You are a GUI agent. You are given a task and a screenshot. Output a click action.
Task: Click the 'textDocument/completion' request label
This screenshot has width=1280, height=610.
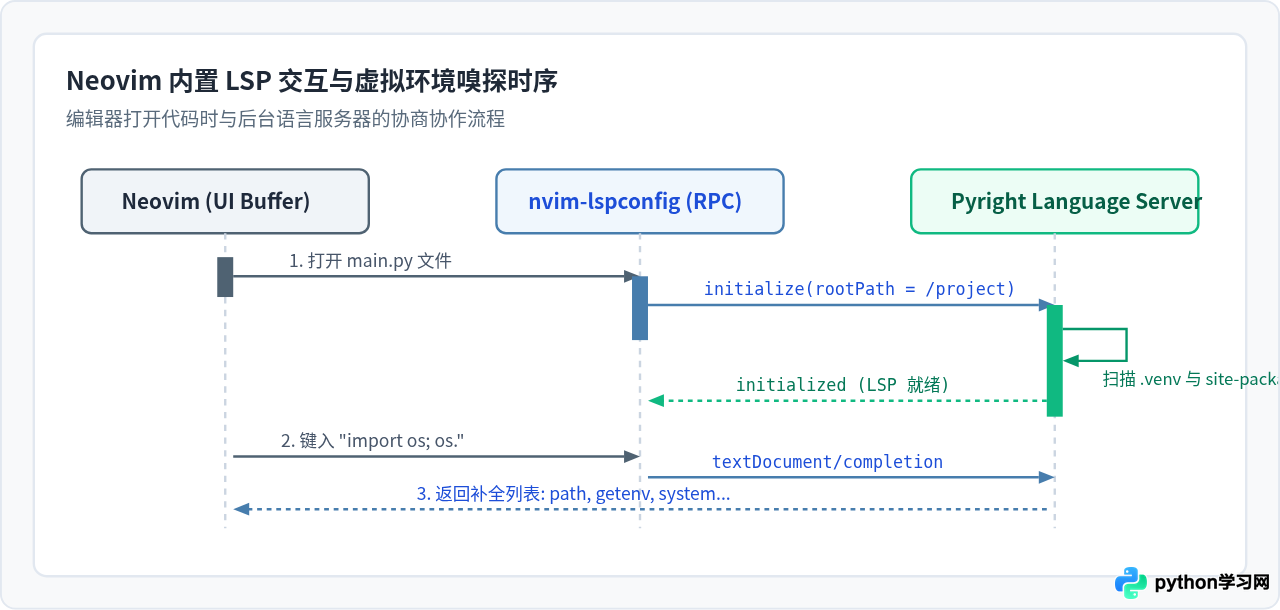pos(828,462)
